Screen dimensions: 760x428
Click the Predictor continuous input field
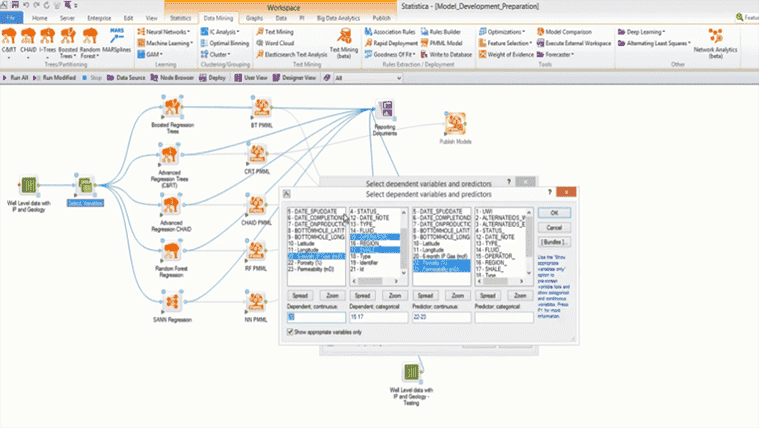pos(441,317)
